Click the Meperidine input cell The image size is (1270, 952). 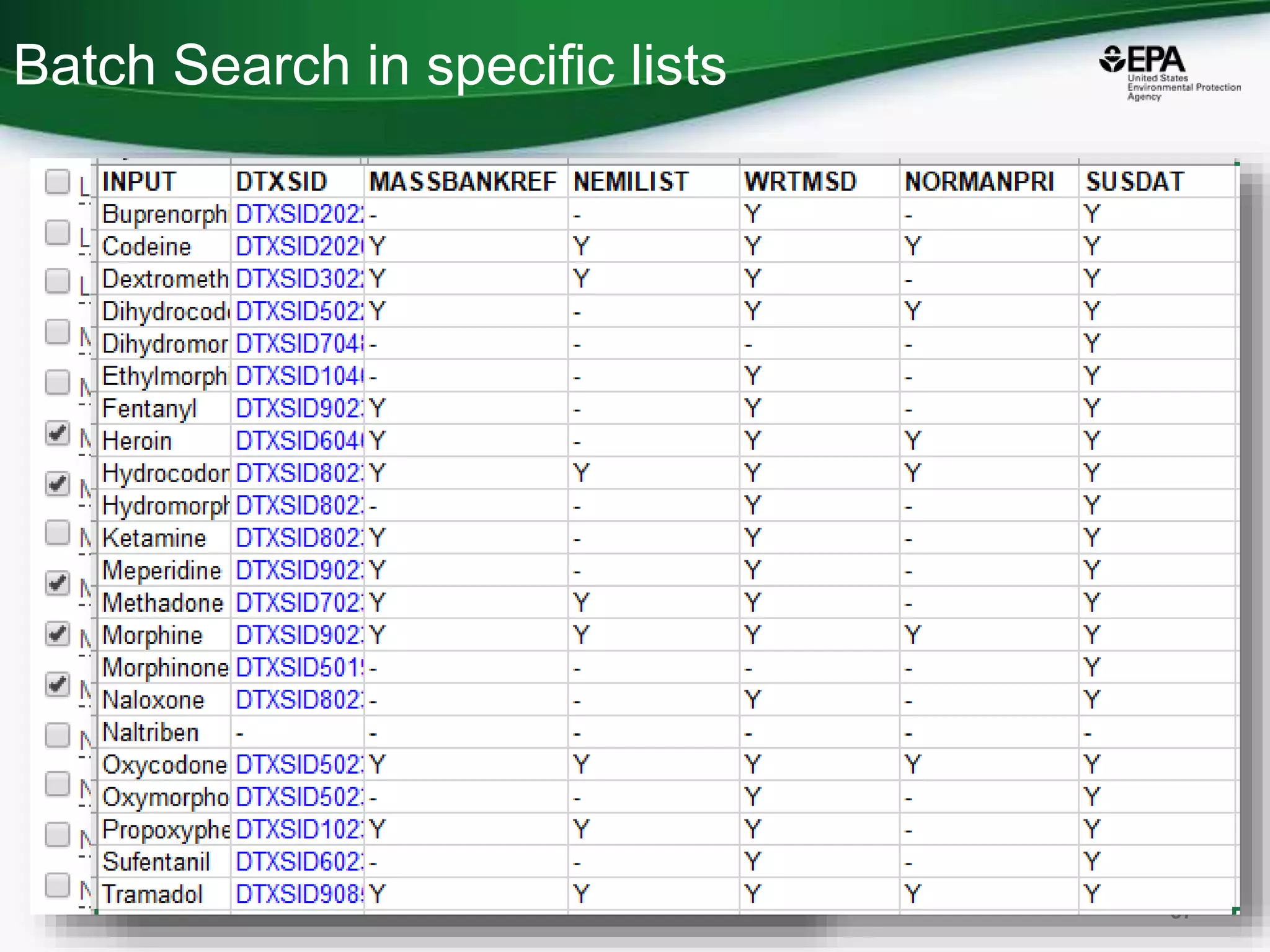[x=164, y=570]
